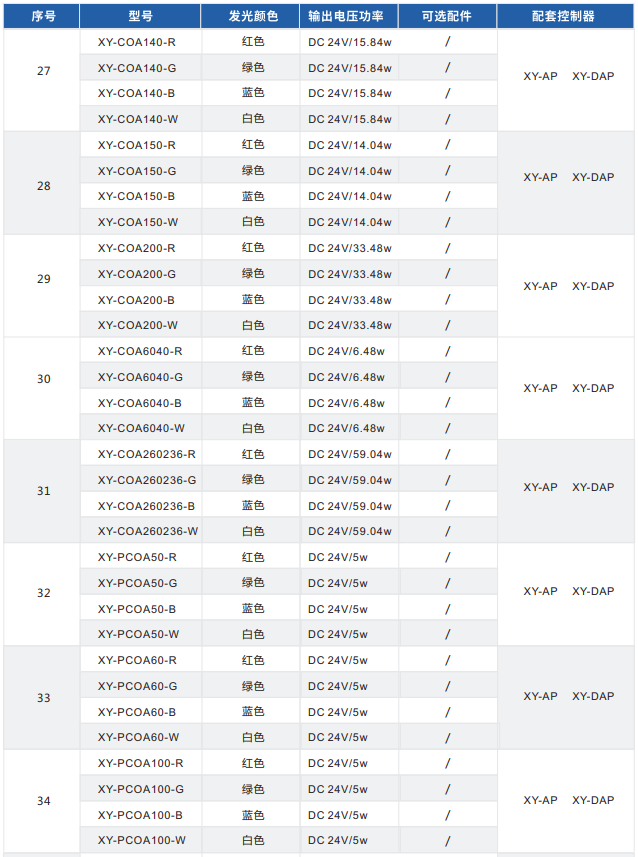Select model XY-PCOA60-B
This screenshot has height=857, width=638.
click(x=138, y=712)
